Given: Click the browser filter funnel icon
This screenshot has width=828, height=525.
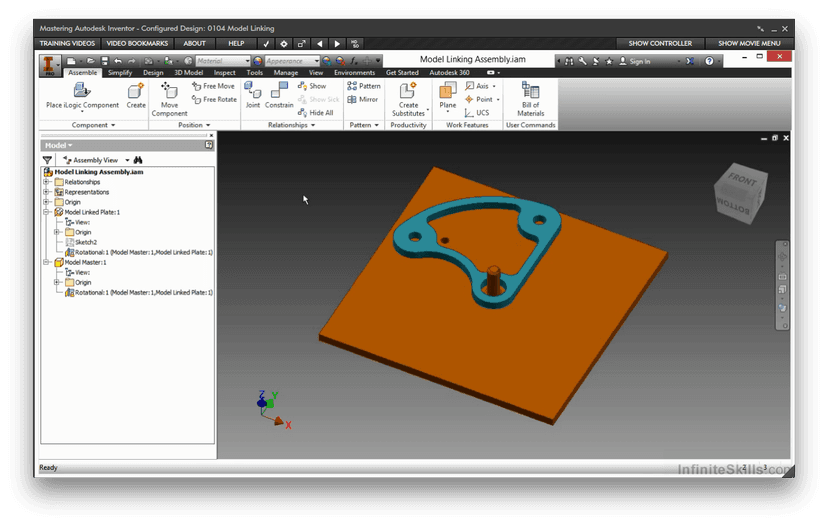Looking at the screenshot, I should click(x=48, y=160).
